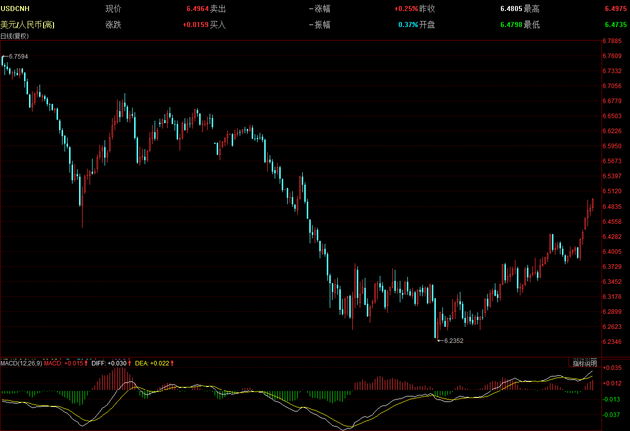Click the 最高 high value 6.4975

click(616, 8)
